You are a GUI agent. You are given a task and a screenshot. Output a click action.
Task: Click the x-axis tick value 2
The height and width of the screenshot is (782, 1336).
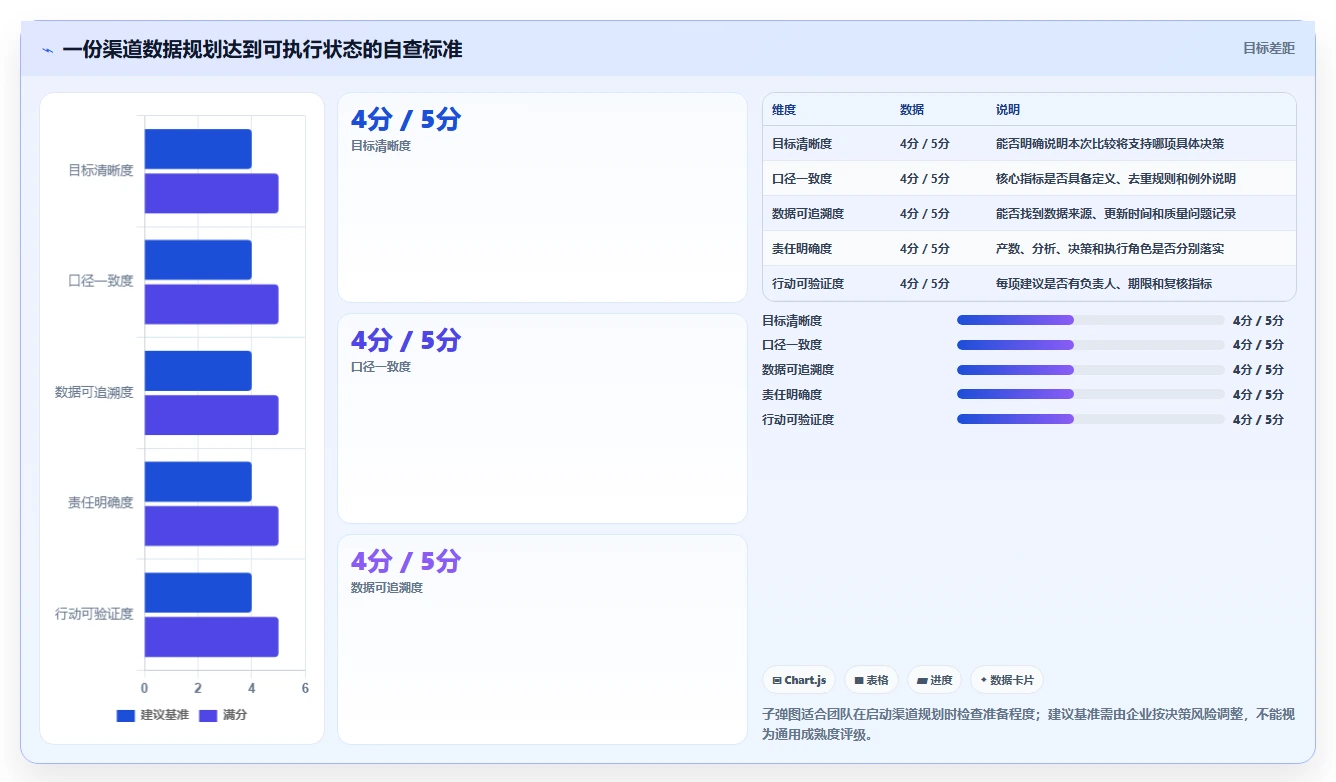(198, 688)
